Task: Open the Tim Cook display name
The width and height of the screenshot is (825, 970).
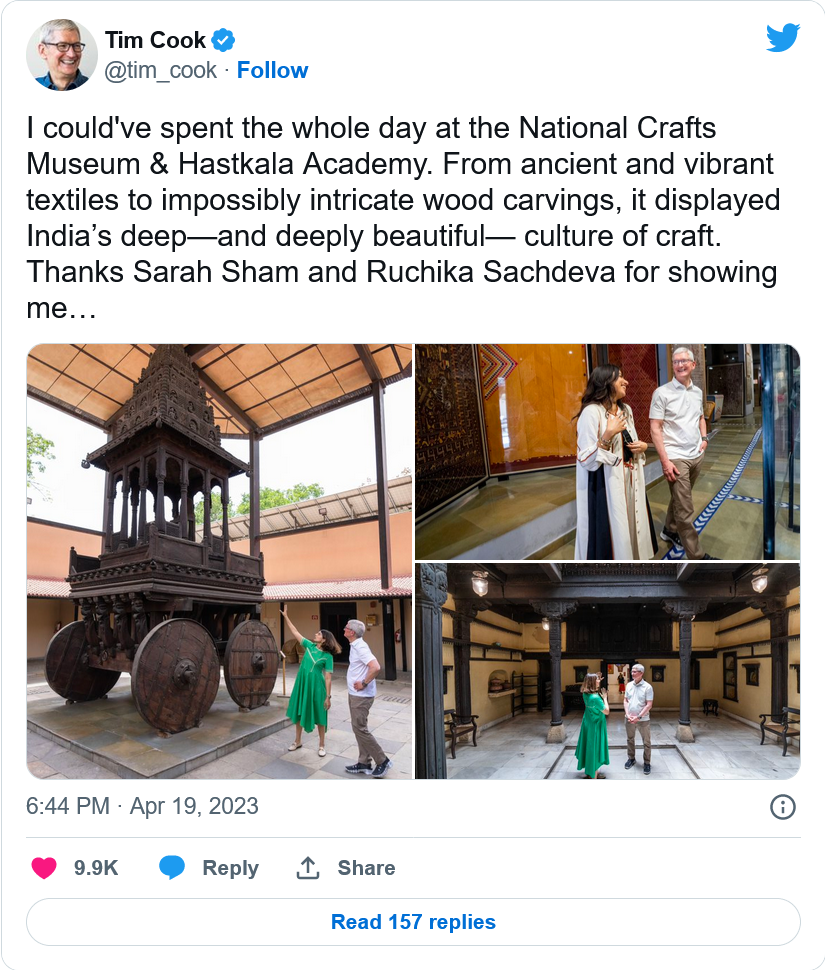Action: (155, 41)
